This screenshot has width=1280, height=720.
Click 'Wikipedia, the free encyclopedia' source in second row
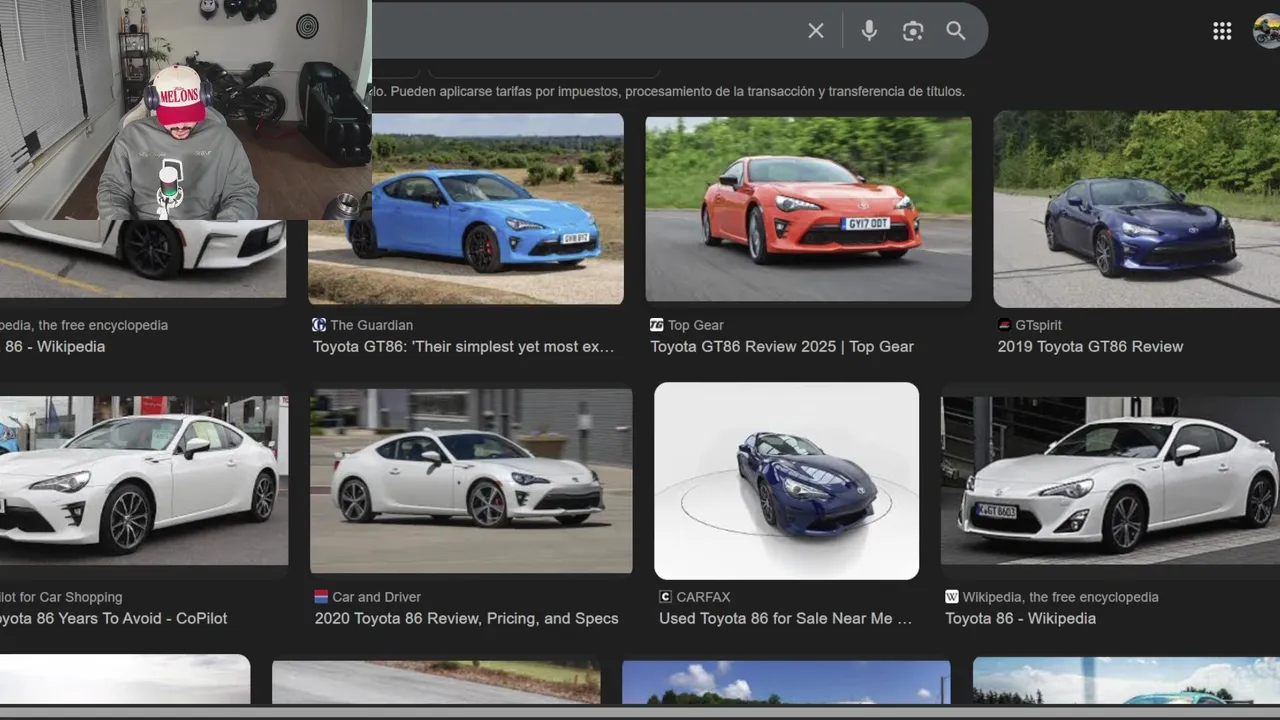point(1061,597)
